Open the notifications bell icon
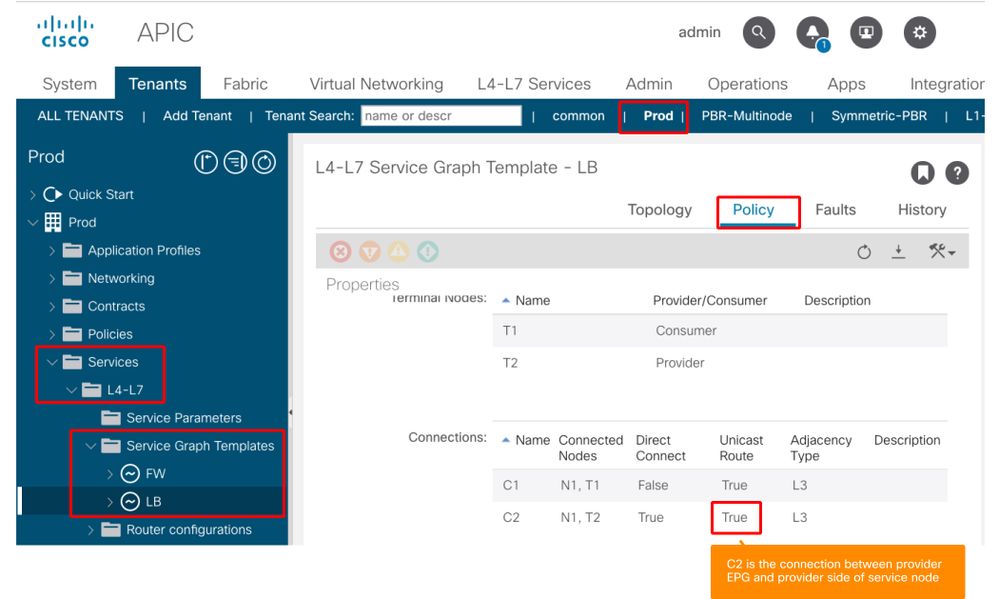999x599 pixels. click(x=812, y=32)
